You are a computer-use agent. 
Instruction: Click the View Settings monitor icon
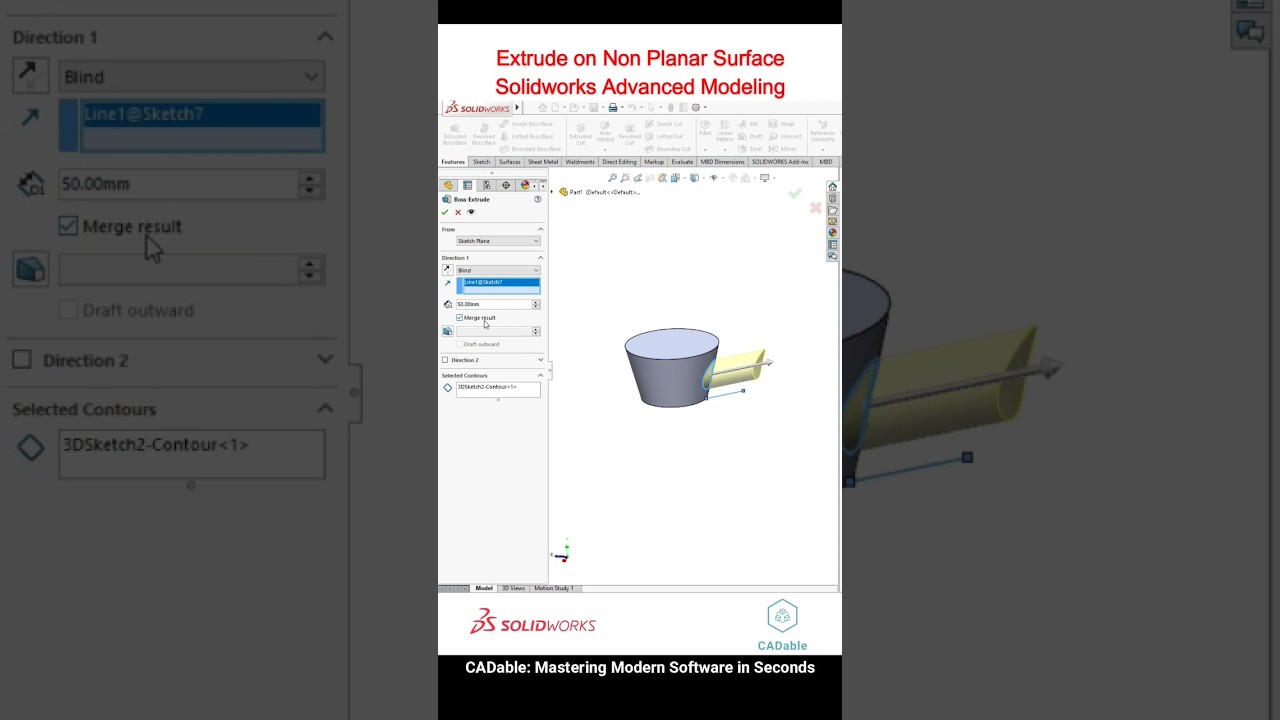(x=765, y=178)
